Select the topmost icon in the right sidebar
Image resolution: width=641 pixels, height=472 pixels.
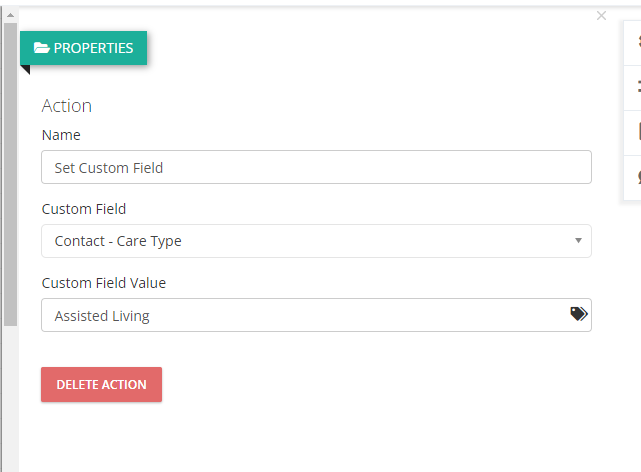pyautogui.click(x=638, y=43)
